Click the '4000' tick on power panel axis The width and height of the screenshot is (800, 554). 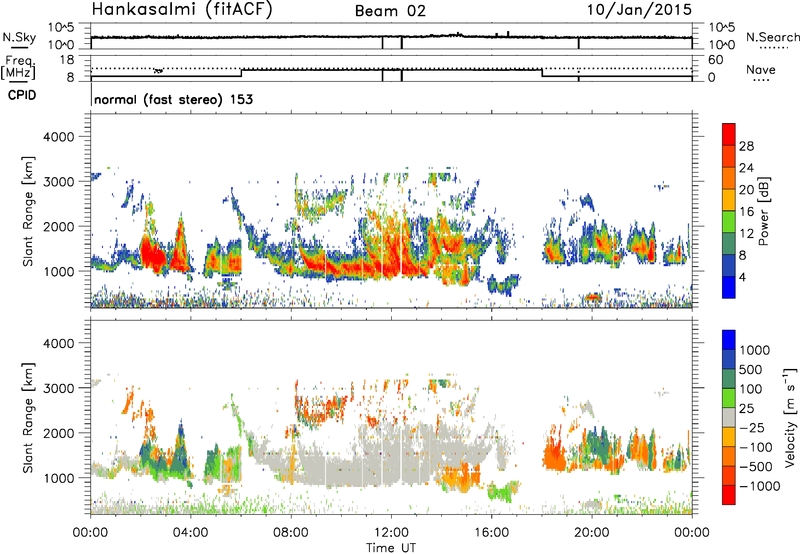tap(58, 137)
